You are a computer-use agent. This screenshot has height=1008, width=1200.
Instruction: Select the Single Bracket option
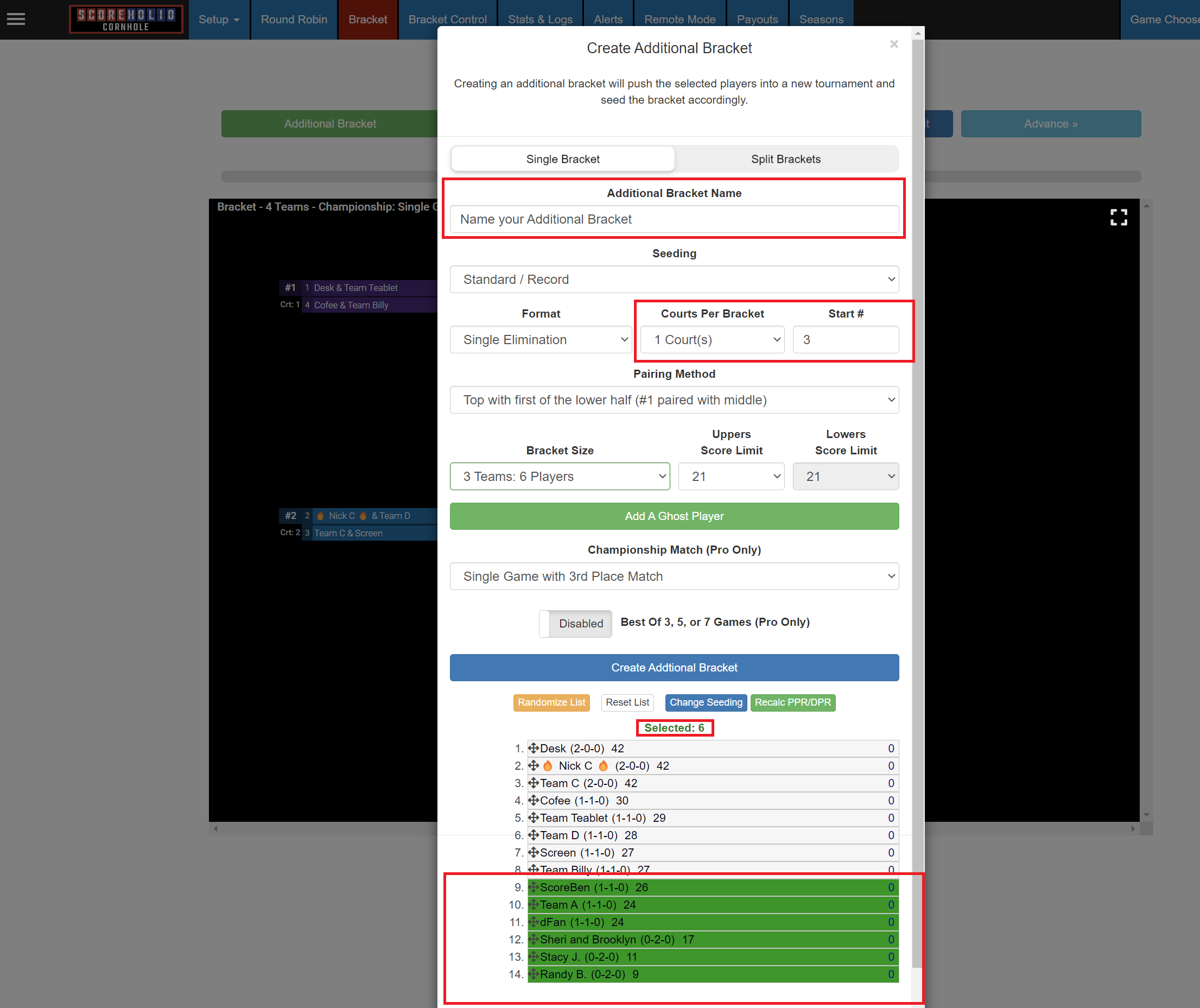point(563,159)
